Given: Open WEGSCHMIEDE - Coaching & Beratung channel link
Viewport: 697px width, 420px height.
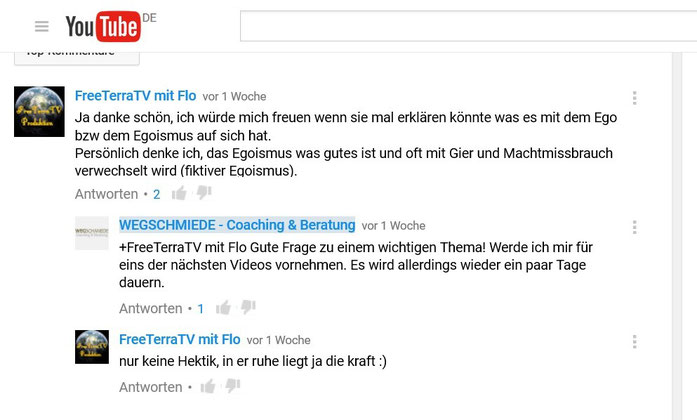Looking at the screenshot, I should [x=237, y=225].
